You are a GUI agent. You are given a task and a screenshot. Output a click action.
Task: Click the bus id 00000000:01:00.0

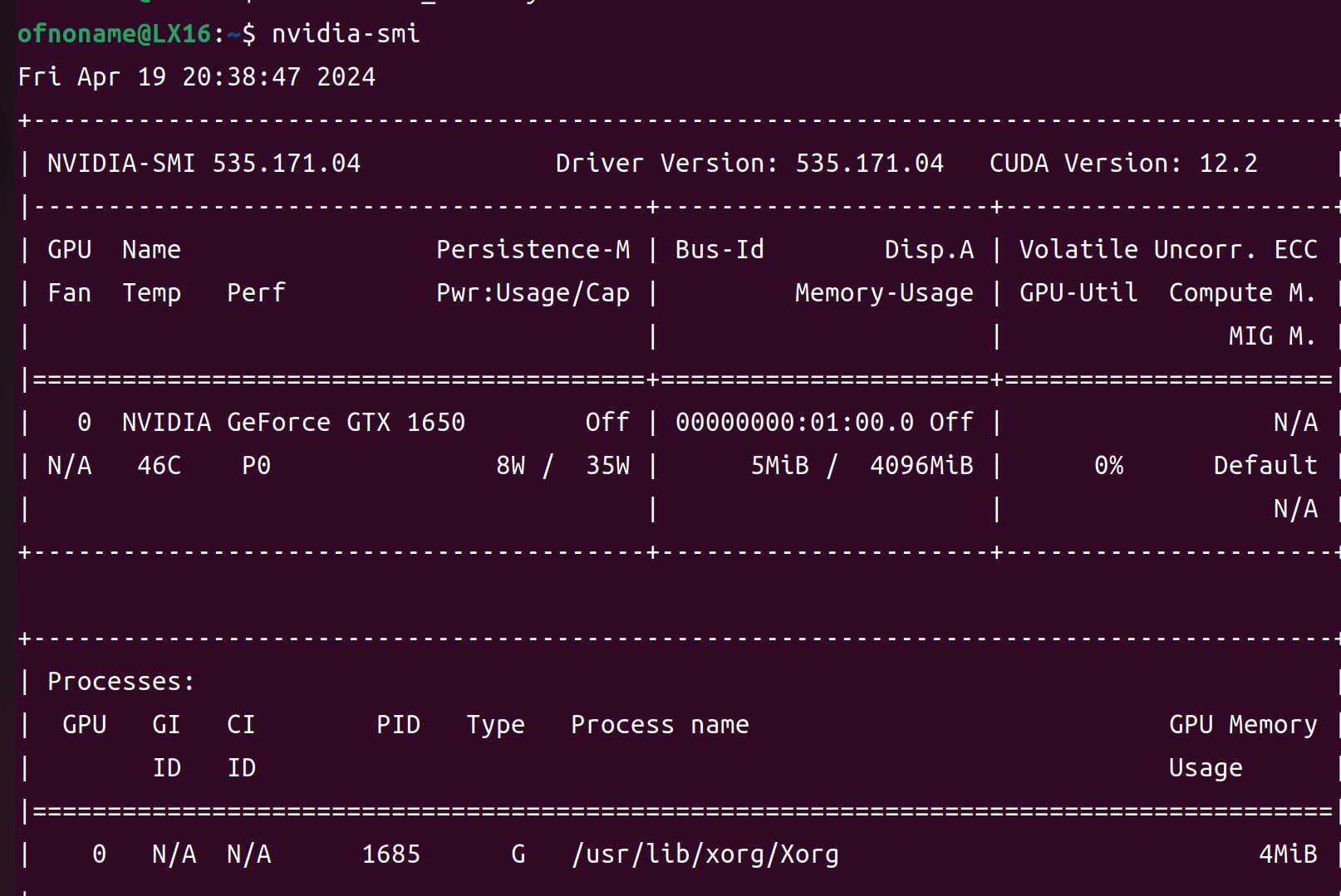[x=794, y=423]
